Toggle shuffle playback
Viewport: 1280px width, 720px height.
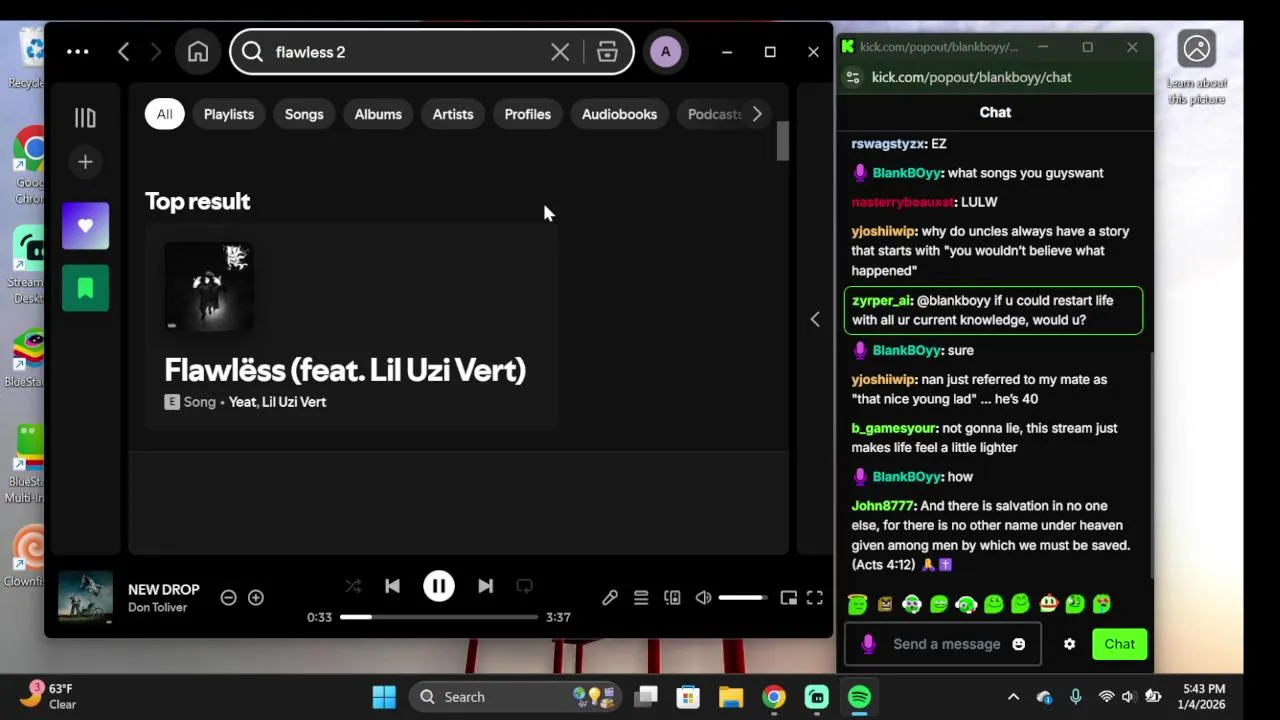click(353, 586)
